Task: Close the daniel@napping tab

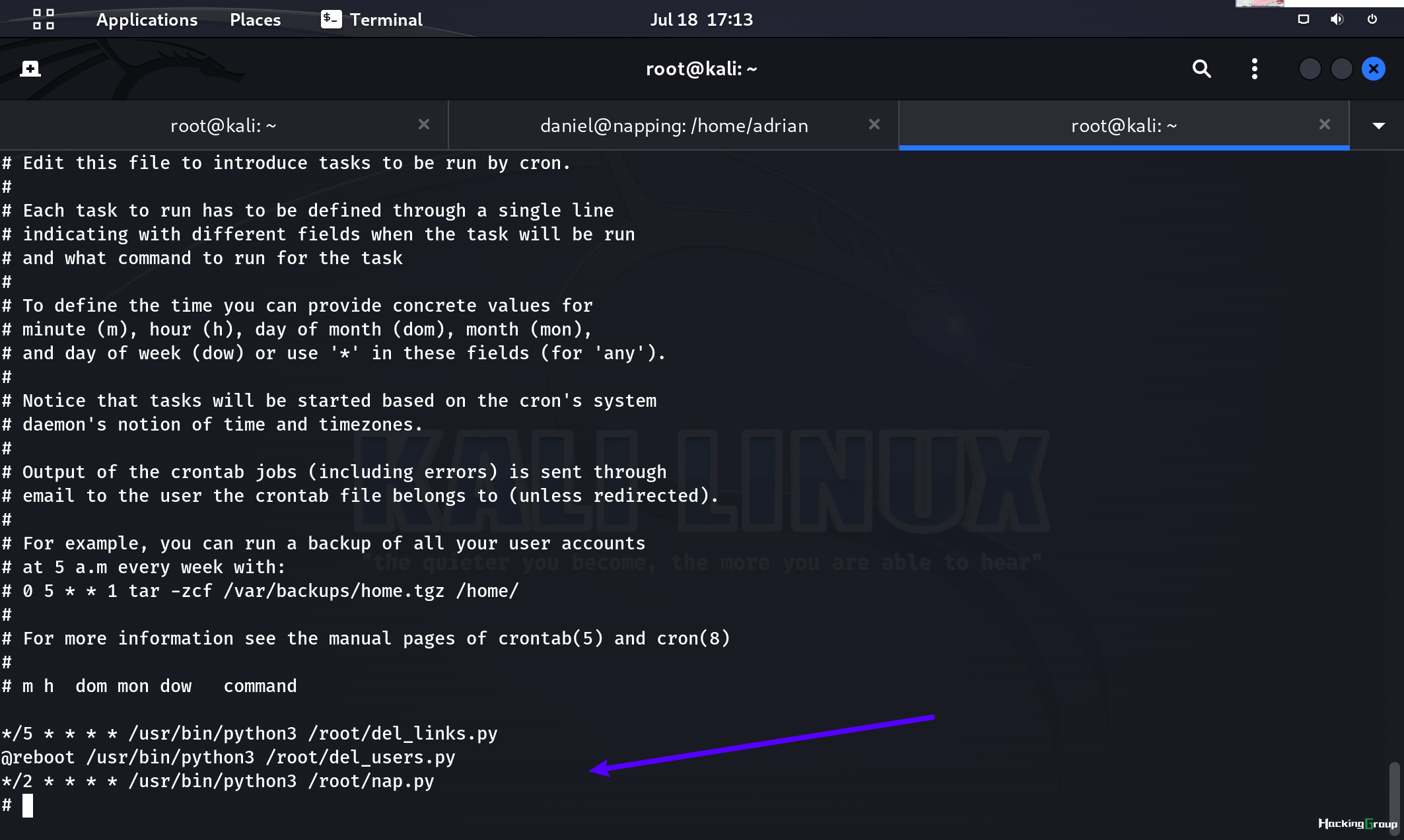Action: 874,124
